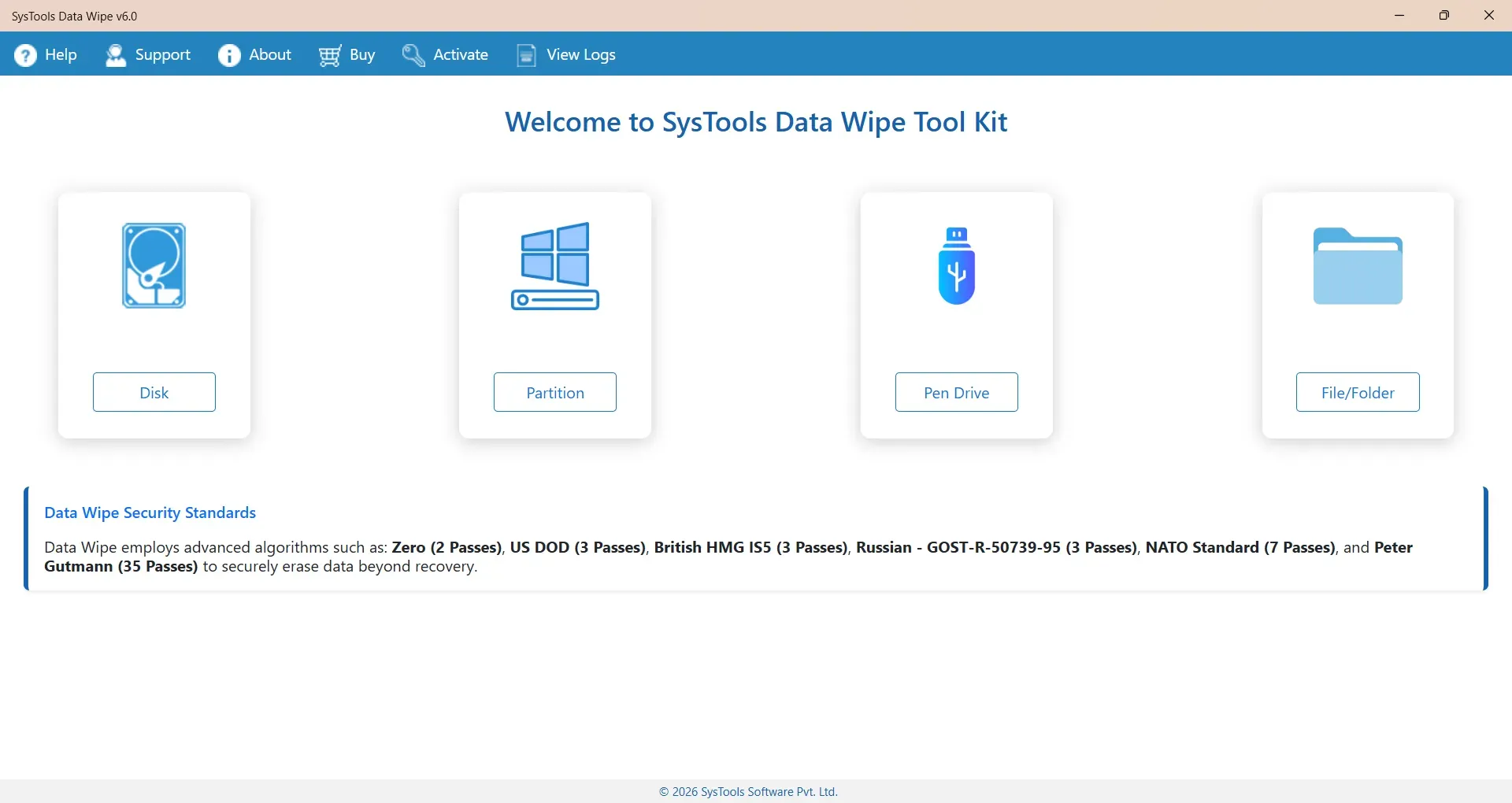Restore down the SysTools Data Wipe window
Viewport: 1512px width, 803px height.
[x=1444, y=16]
